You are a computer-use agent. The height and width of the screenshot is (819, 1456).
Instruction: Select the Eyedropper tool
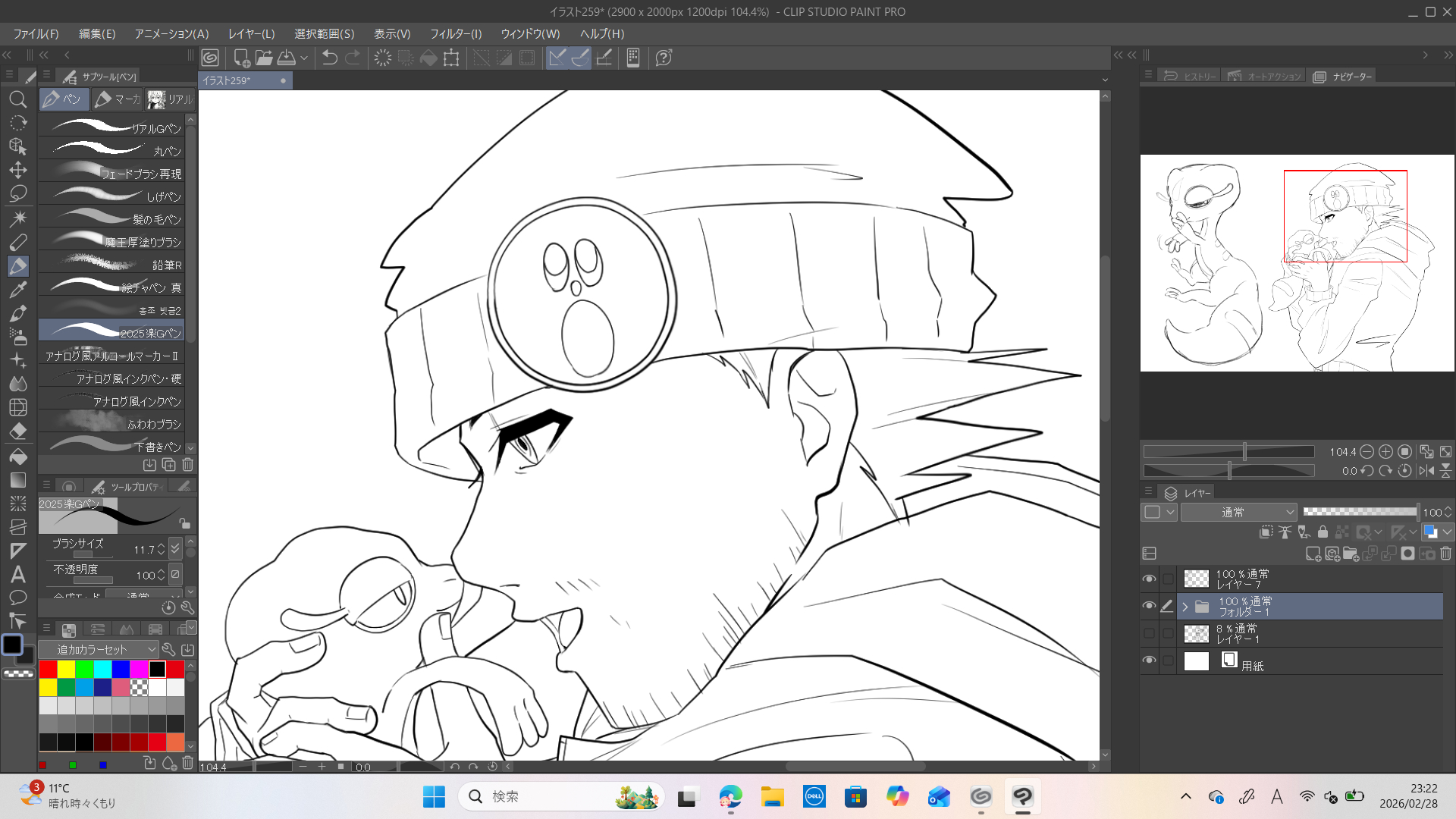18,290
